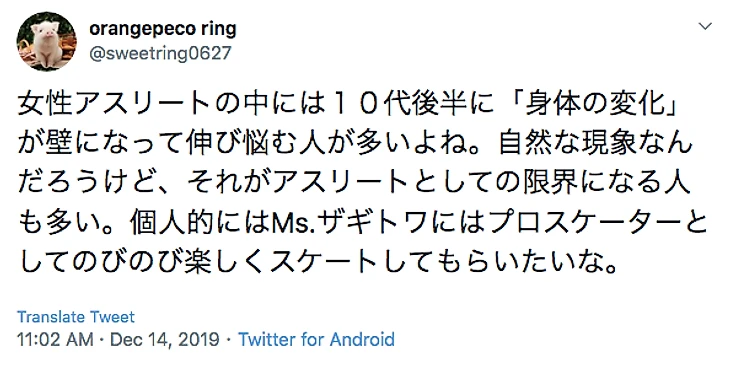
Task: Visit the @sweetring0627 handle
Action: click(x=160, y=54)
